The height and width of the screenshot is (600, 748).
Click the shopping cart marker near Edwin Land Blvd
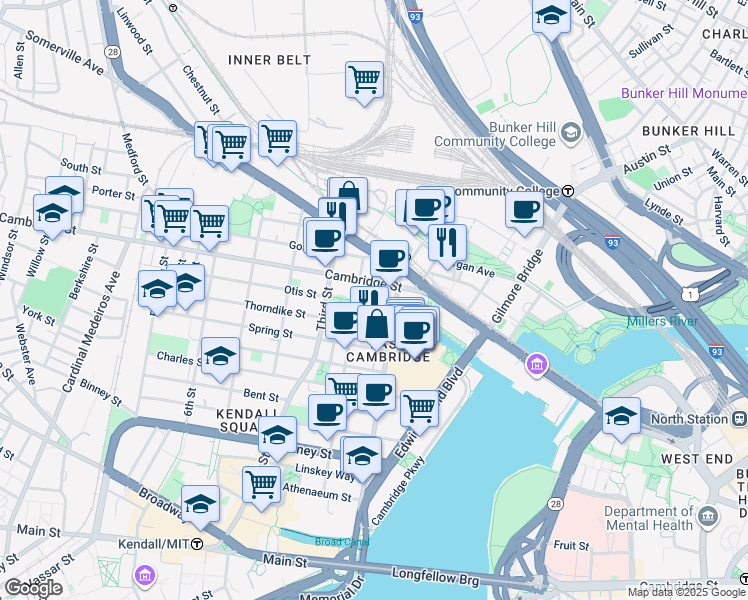(420, 409)
